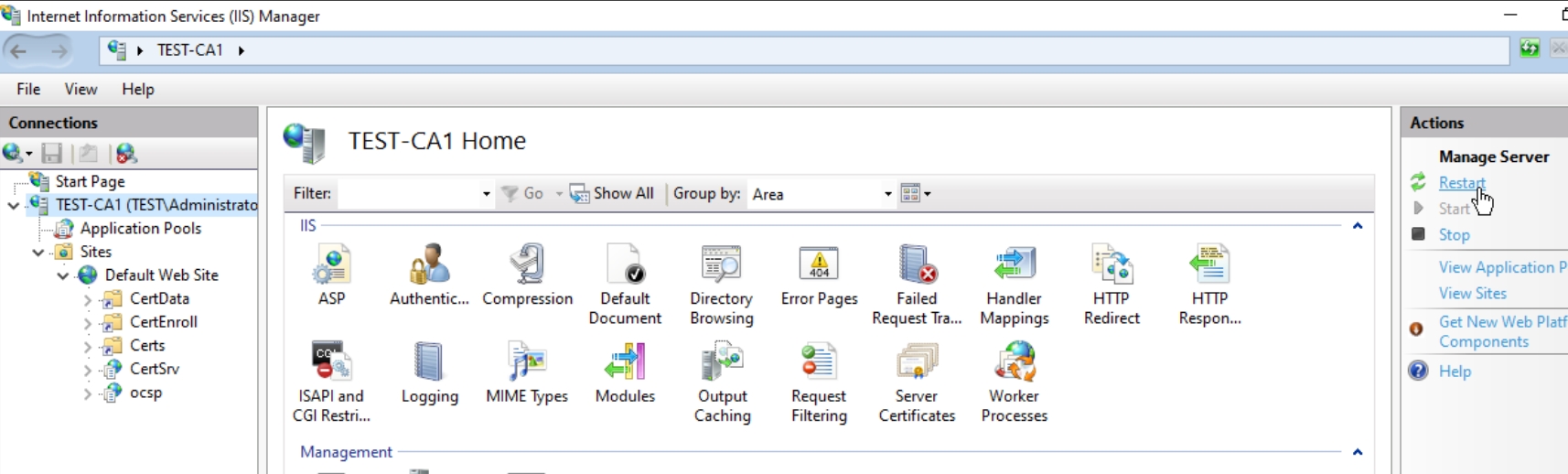Click the Show All filter button

coord(612,193)
